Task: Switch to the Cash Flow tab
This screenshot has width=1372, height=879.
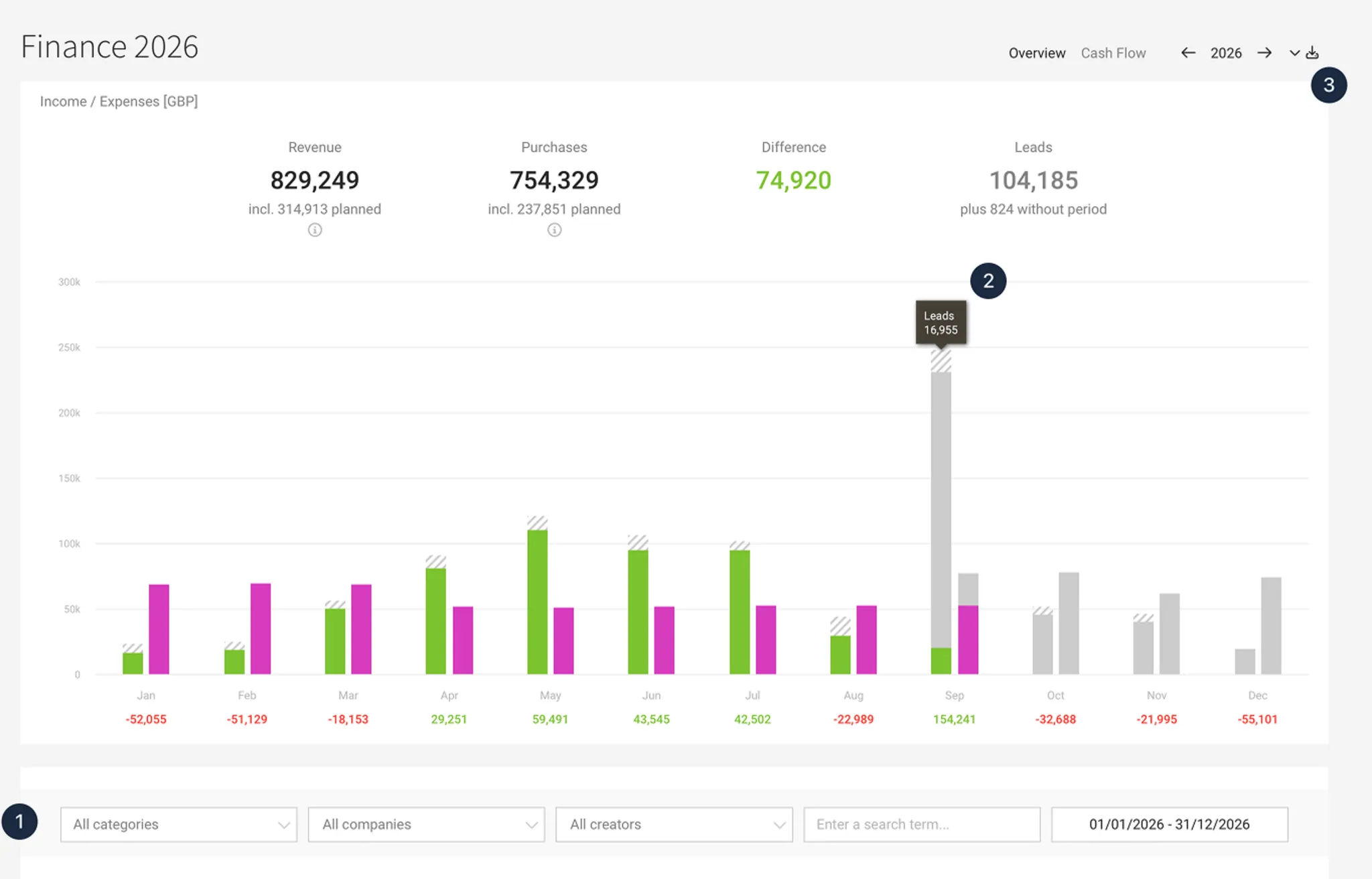Action: pyautogui.click(x=1113, y=53)
